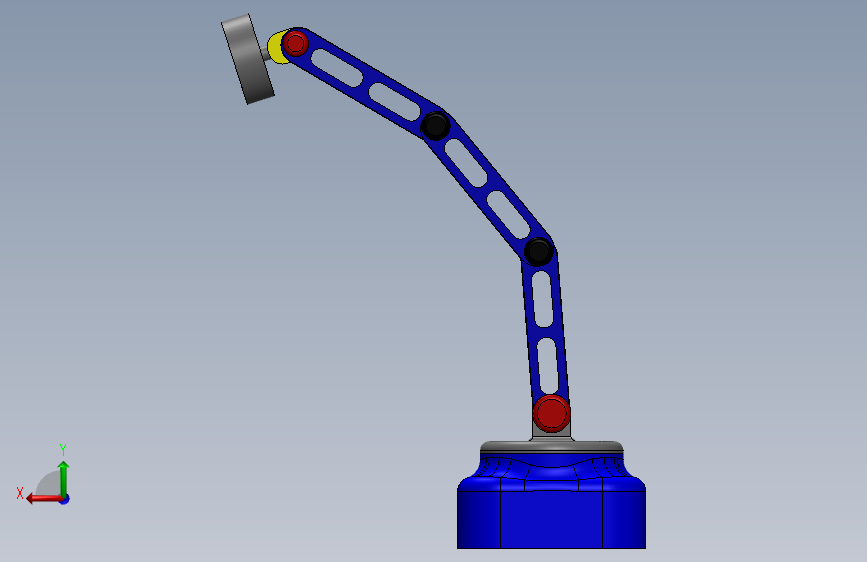Click the green 'Y' triad label
The image size is (867, 562).
[x=63, y=450]
